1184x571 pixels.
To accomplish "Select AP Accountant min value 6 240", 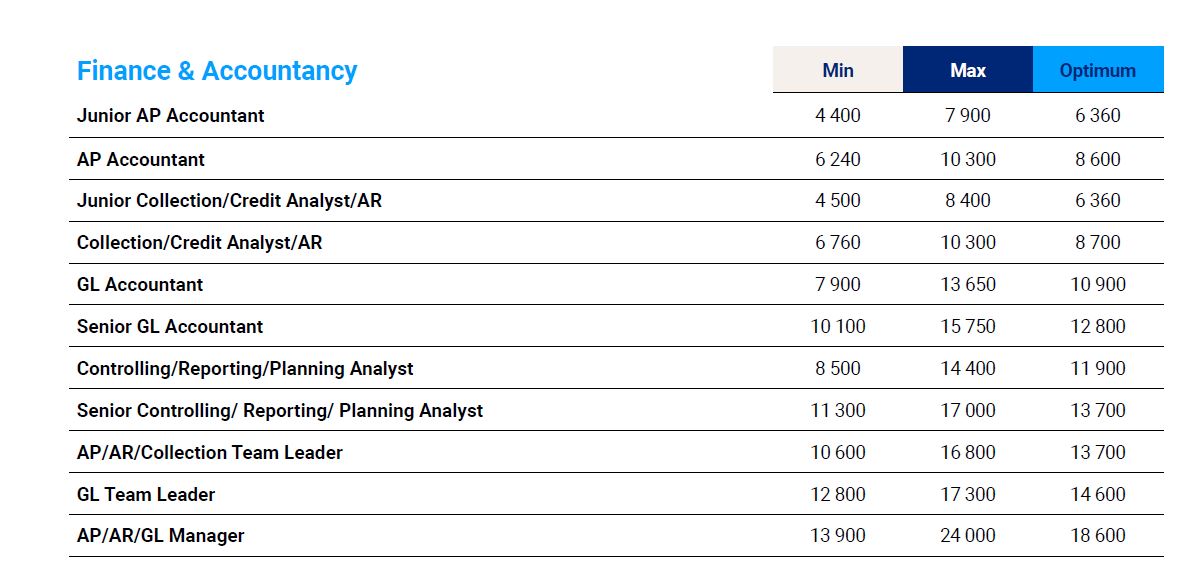I will pyautogui.click(x=838, y=159).
